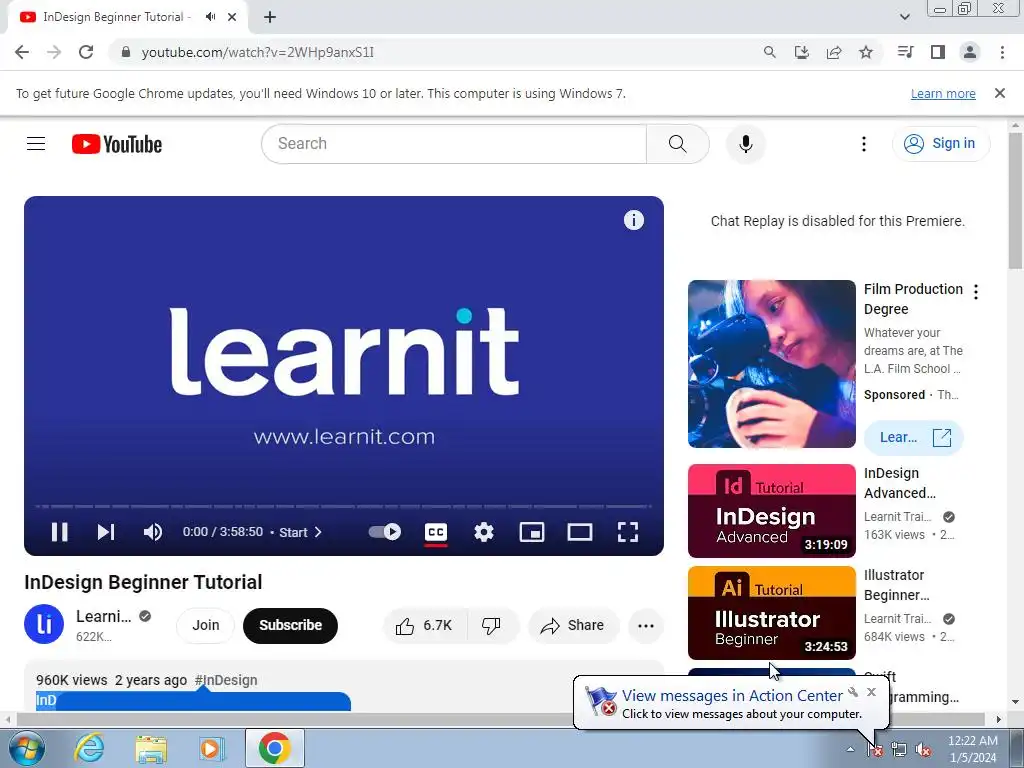Subscribe to the Learnit channel
The image size is (1024, 768).
click(291, 625)
